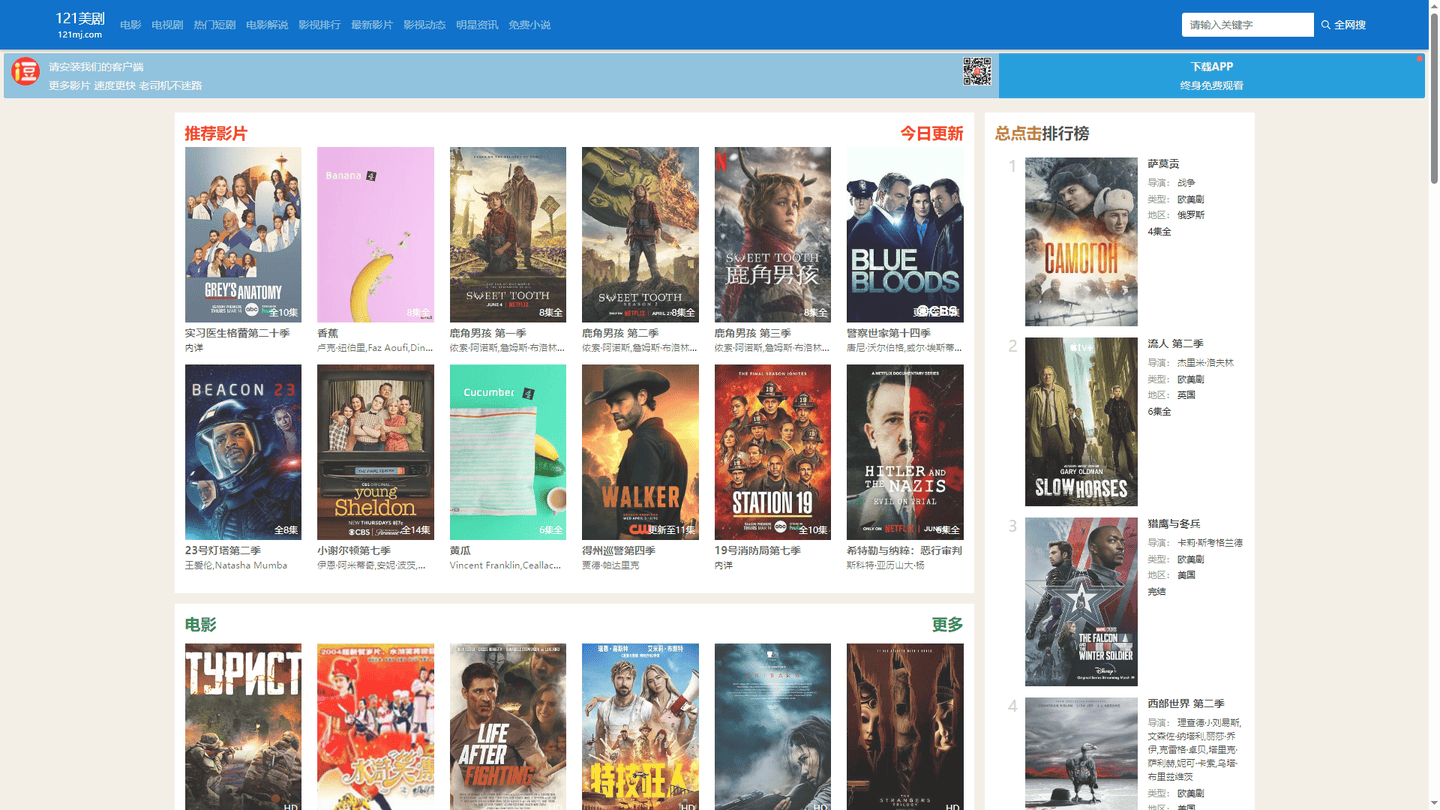Image resolution: width=1440 pixels, height=810 pixels.
Task: Focus the keyword search input field
Action: (x=1248, y=25)
